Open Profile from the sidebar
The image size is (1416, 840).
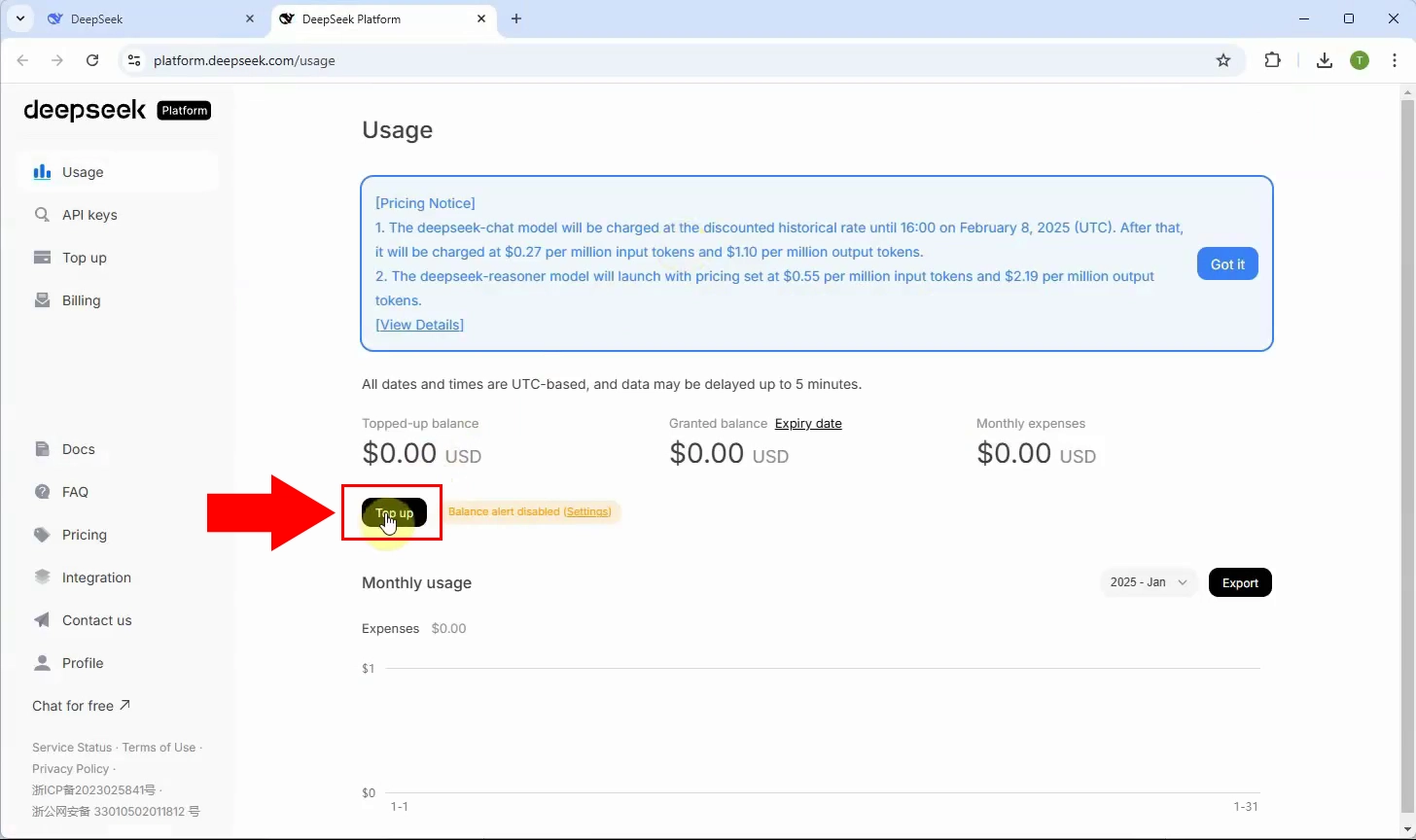(118, 663)
